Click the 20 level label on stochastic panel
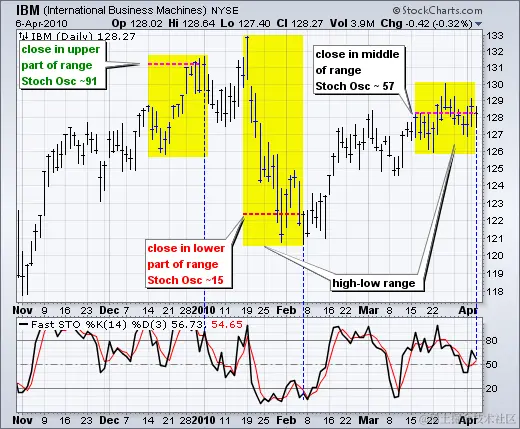The height and width of the screenshot is (429, 520). [492, 389]
